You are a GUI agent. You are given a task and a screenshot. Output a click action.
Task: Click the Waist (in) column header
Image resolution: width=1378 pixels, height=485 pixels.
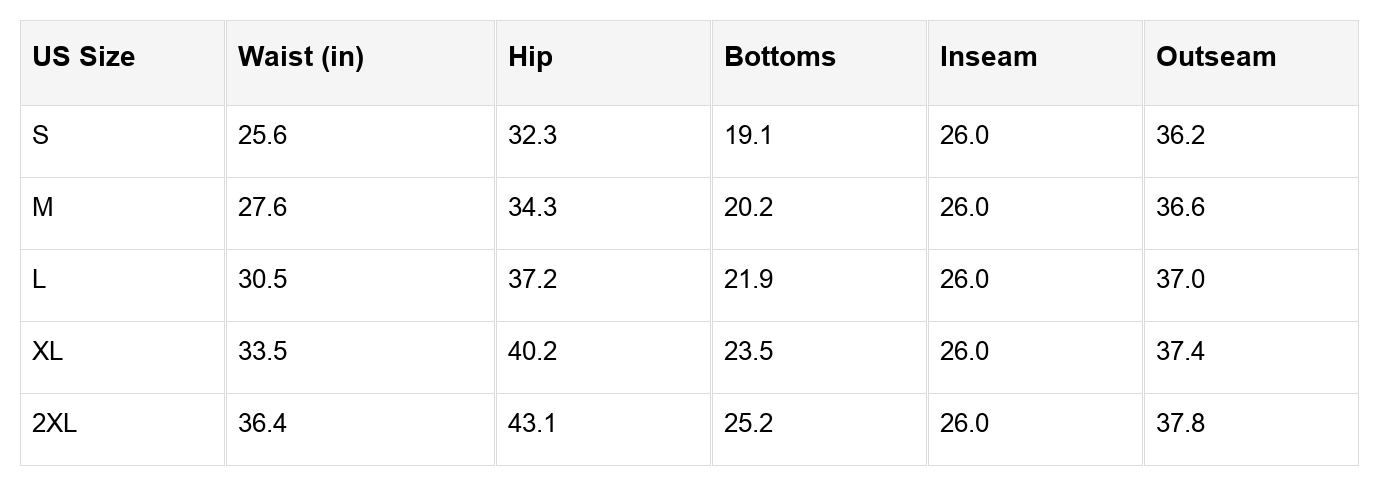tap(301, 57)
